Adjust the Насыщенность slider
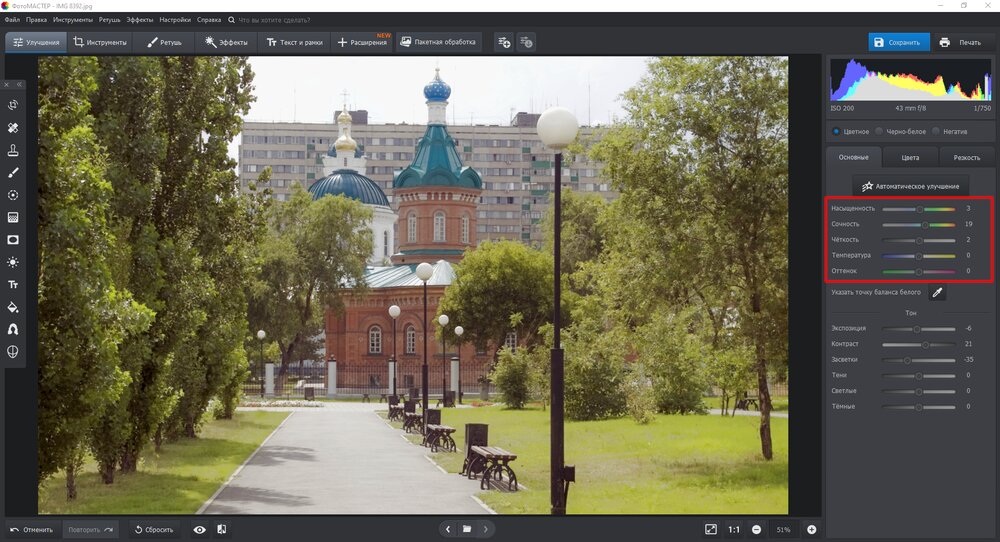This screenshot has height=542, width=1000. [918, 209]
